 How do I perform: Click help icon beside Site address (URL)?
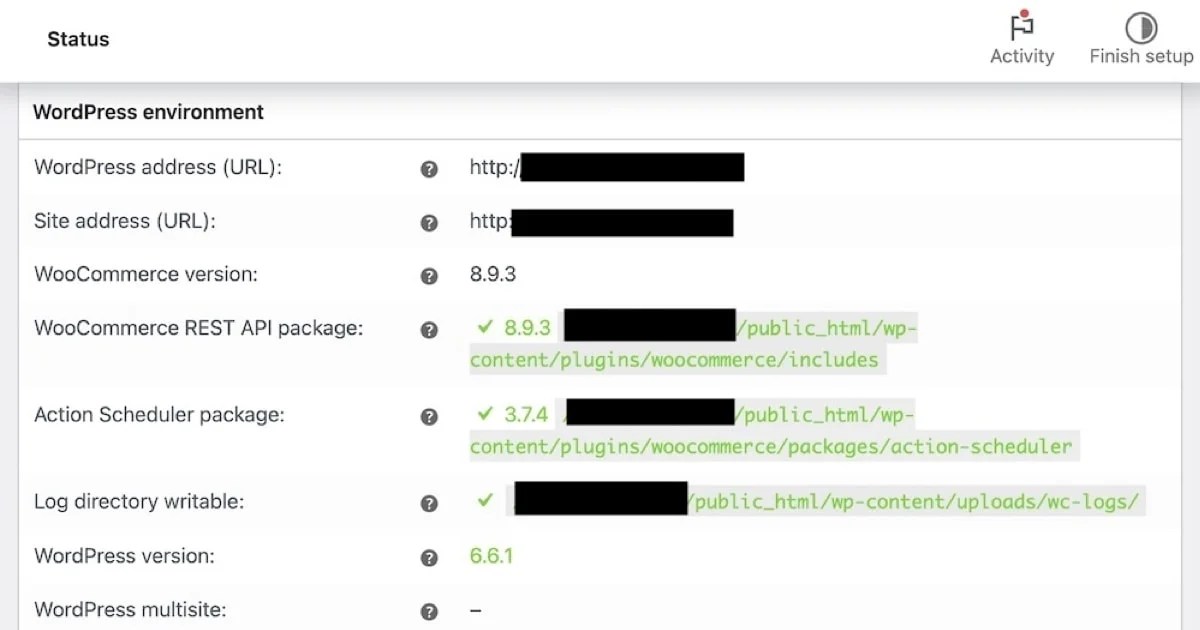[x=429, y=222]
